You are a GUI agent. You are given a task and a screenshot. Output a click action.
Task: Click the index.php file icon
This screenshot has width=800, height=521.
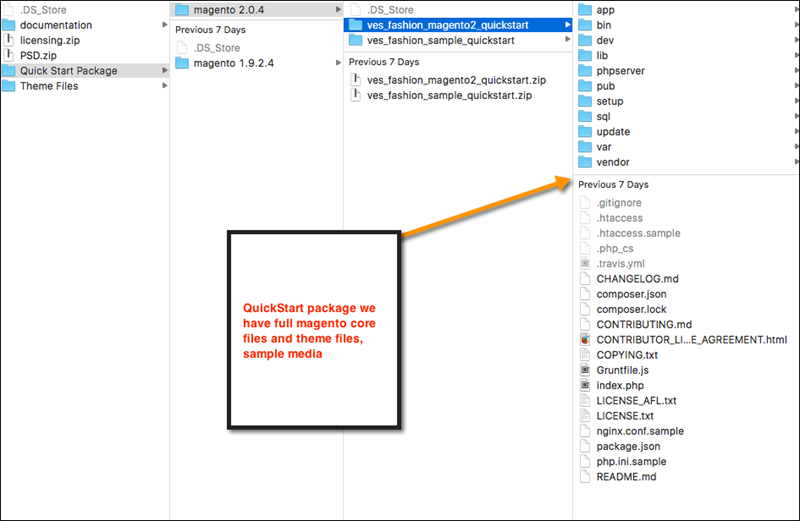(x=585, y=385)
